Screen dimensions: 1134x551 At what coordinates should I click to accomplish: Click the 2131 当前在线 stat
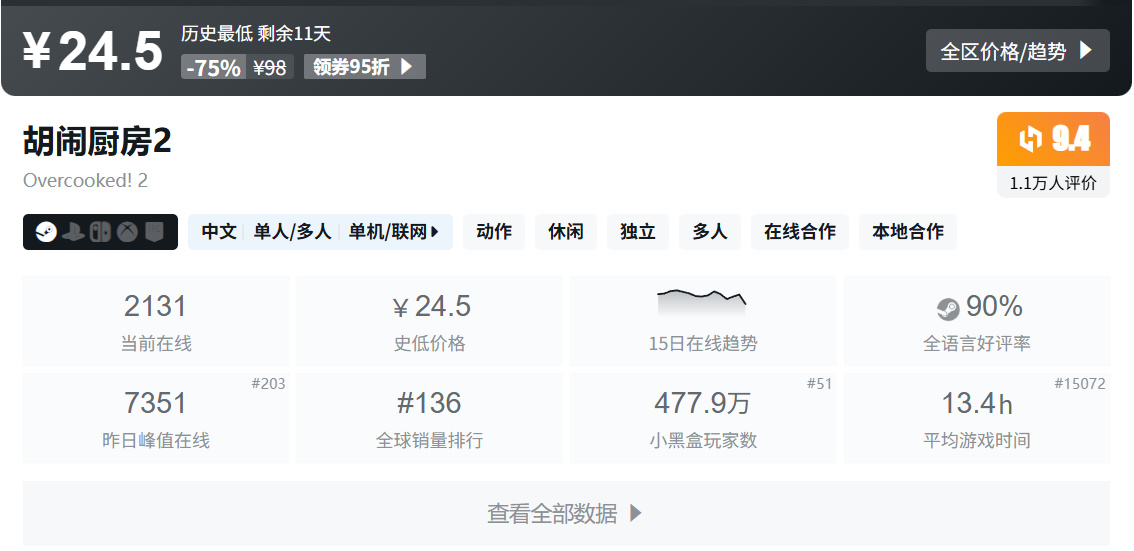point(156,320)
